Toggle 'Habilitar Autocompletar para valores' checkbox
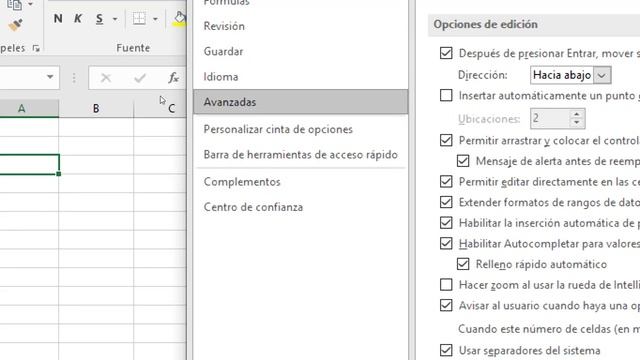640x360 pixels. [446, 243]
